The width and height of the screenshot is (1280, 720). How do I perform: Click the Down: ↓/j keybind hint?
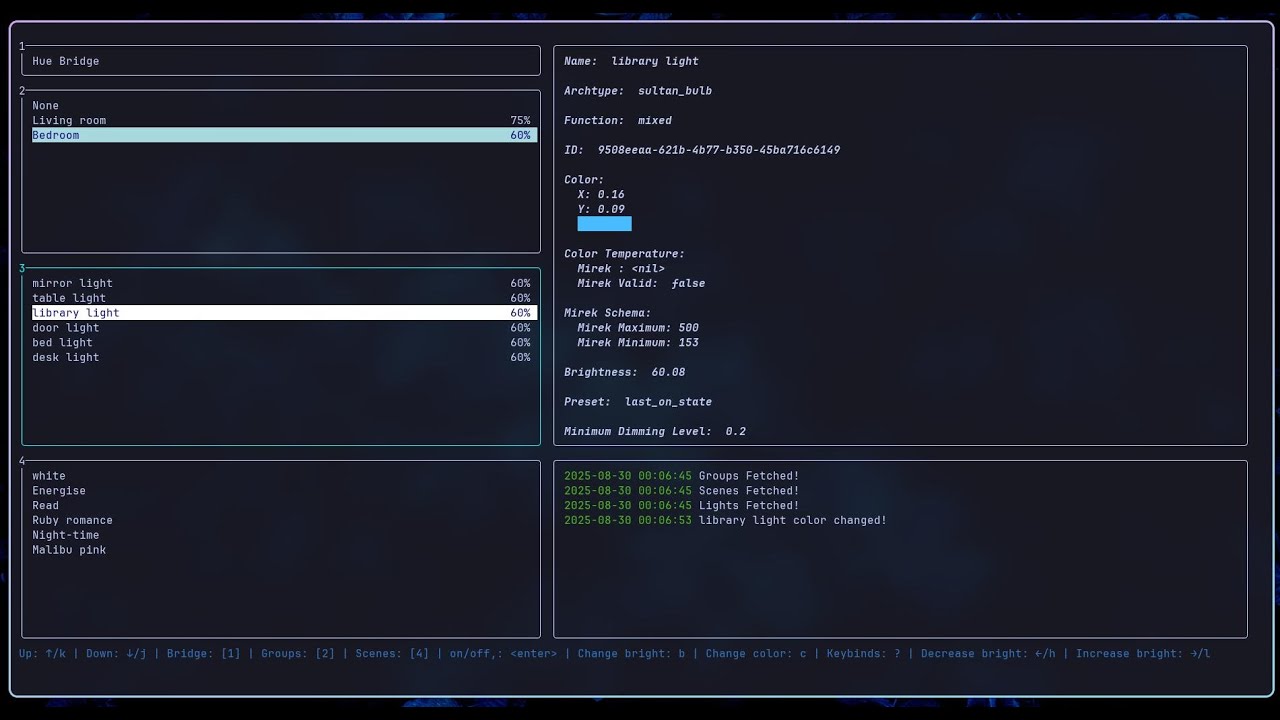click(x=116, y=654)
